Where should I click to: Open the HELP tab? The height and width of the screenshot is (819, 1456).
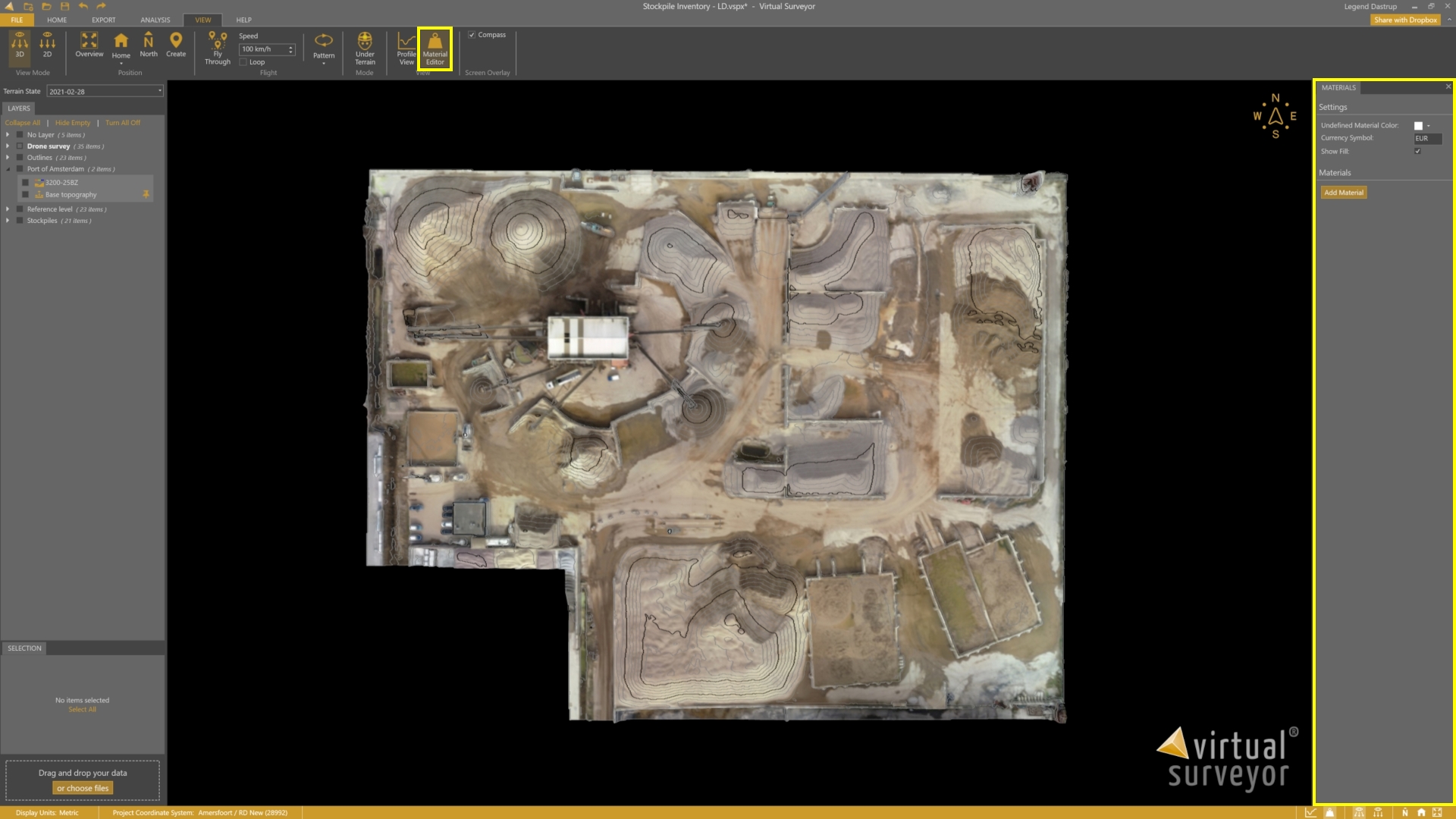pyautogui.click(x=244, y=20)
